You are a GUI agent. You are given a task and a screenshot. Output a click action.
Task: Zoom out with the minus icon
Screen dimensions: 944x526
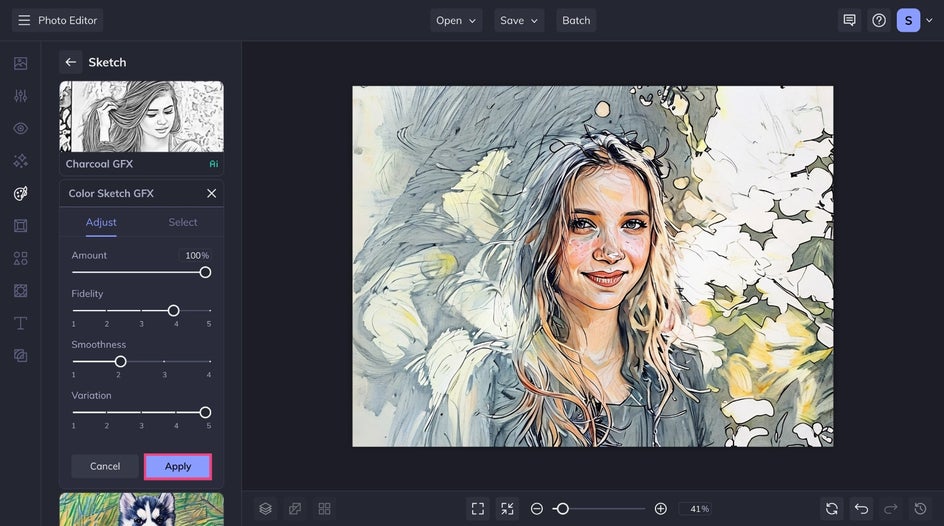[x=536, y=509]
